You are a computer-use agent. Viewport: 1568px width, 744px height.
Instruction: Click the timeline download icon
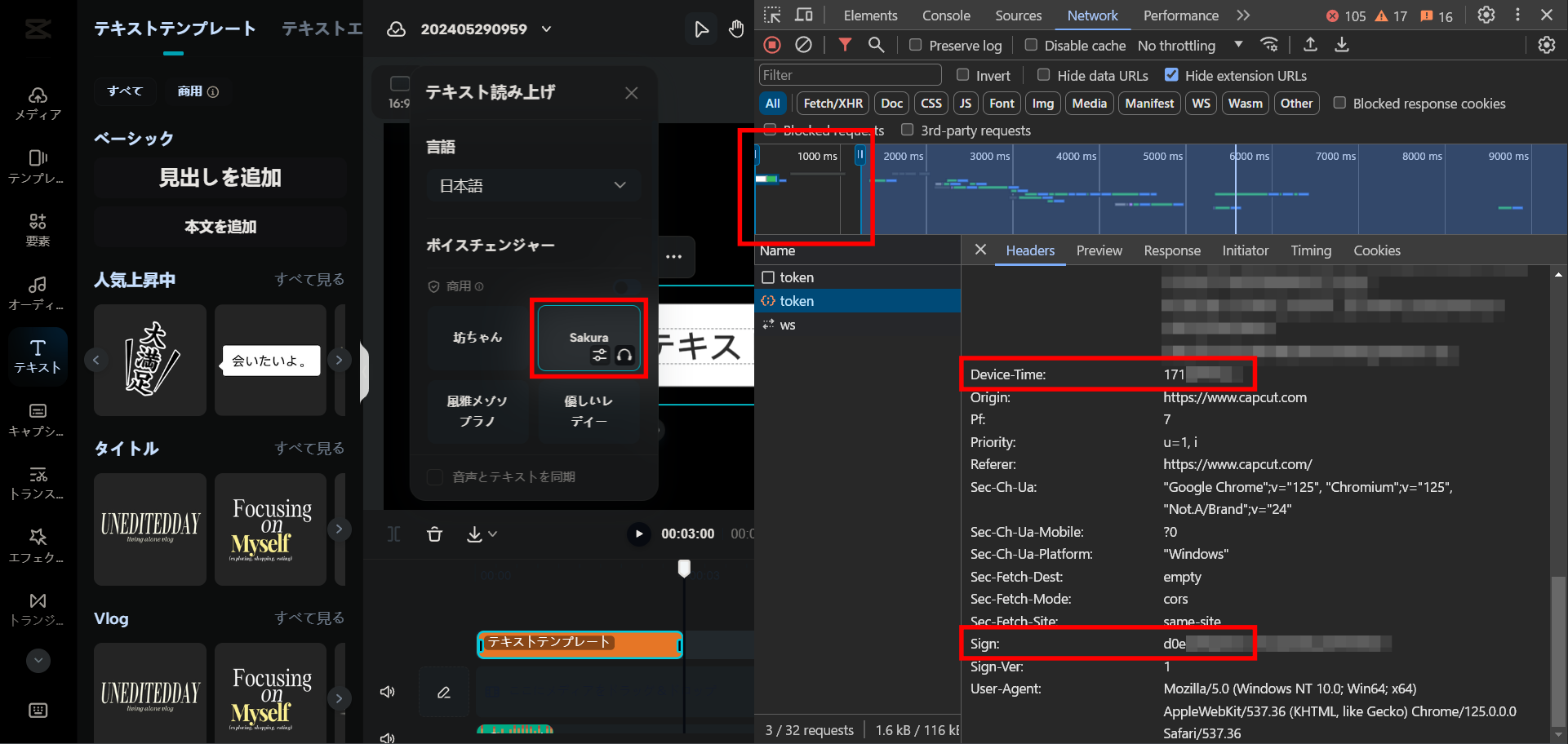(x=474, y=534)
